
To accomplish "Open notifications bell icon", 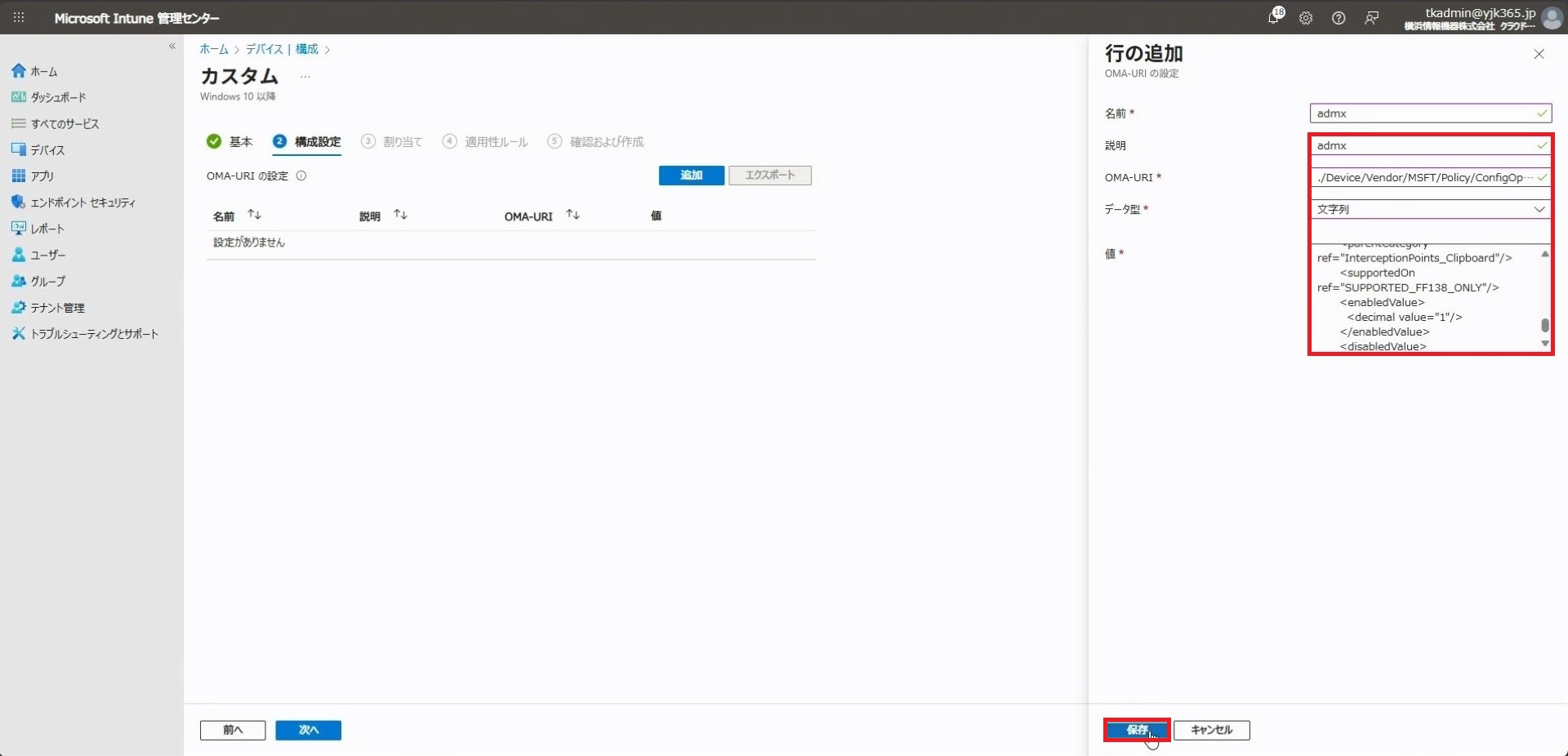I will point(1273,18).
